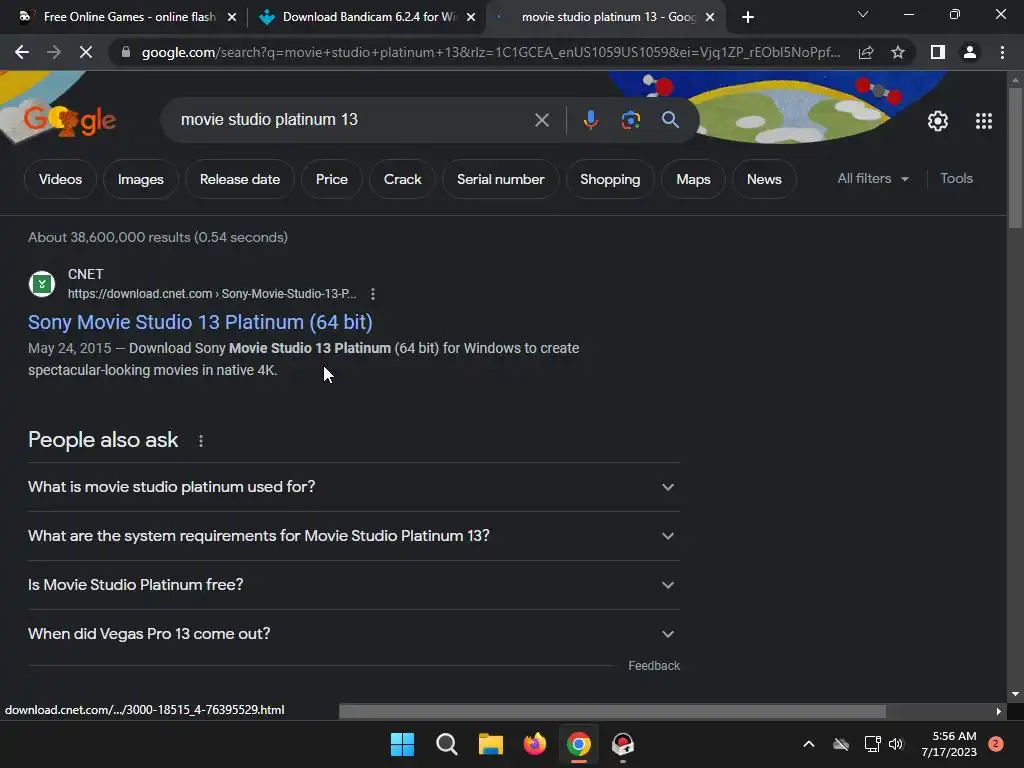Open Google quick settings gear
This screenshot has width=1024, height=768.
(x=938, y=121)
